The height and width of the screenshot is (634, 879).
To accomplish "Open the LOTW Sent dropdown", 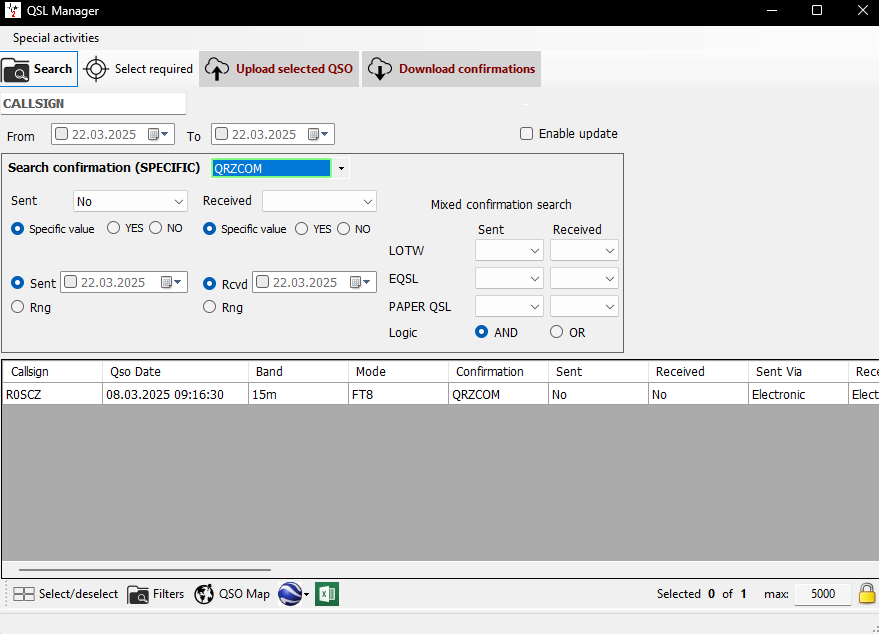I will [x=509, y=251].
